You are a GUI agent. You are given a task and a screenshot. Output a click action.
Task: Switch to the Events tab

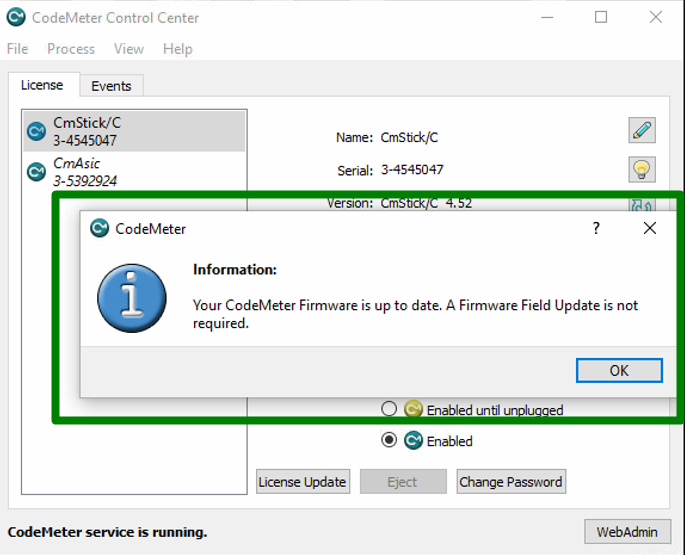[x=111, y=86]
